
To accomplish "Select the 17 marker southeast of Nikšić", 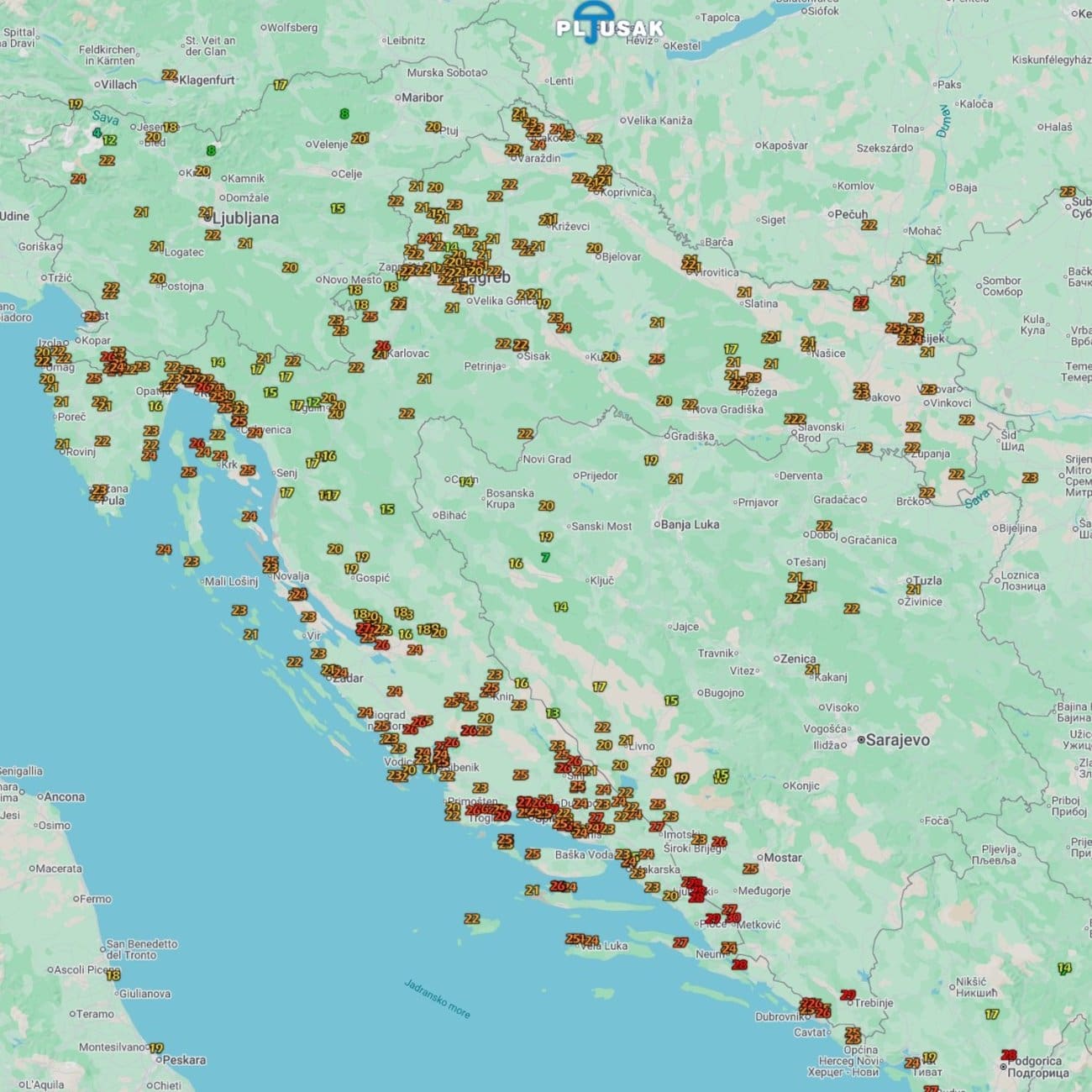I will pyautogui.click(x=992, y=1014).
